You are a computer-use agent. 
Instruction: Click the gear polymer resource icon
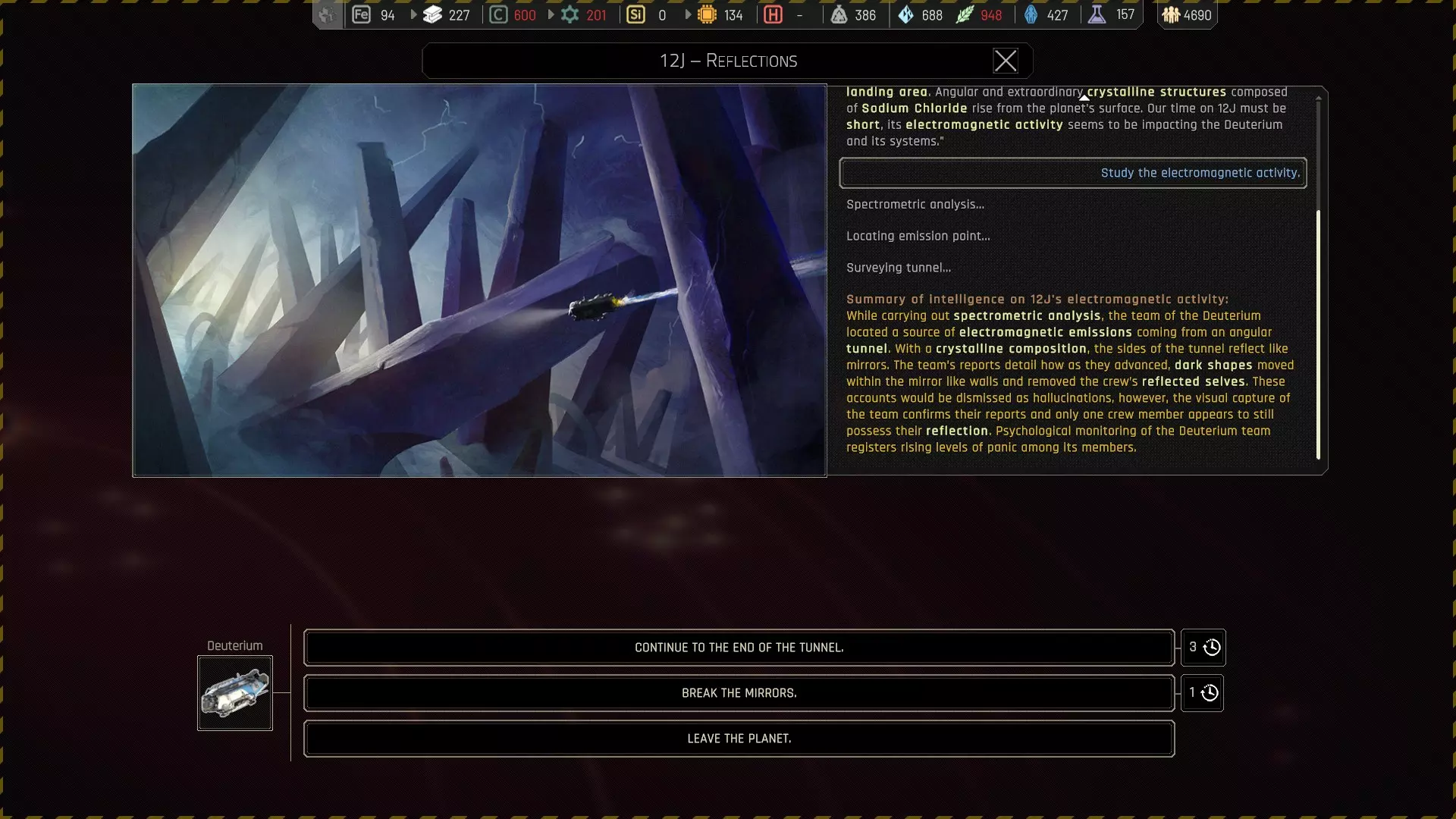pyautogui.click(x=570, y=14)
